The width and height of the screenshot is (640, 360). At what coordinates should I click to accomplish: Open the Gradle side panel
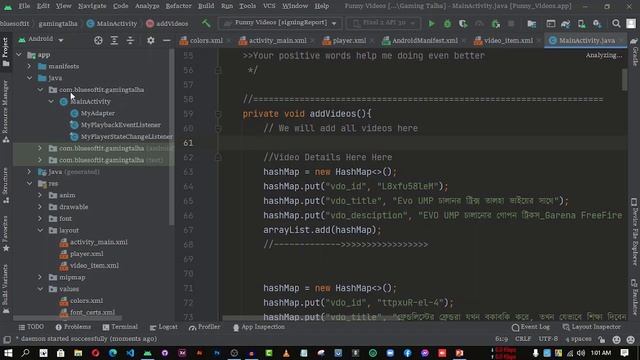click(x=634, y=51)
